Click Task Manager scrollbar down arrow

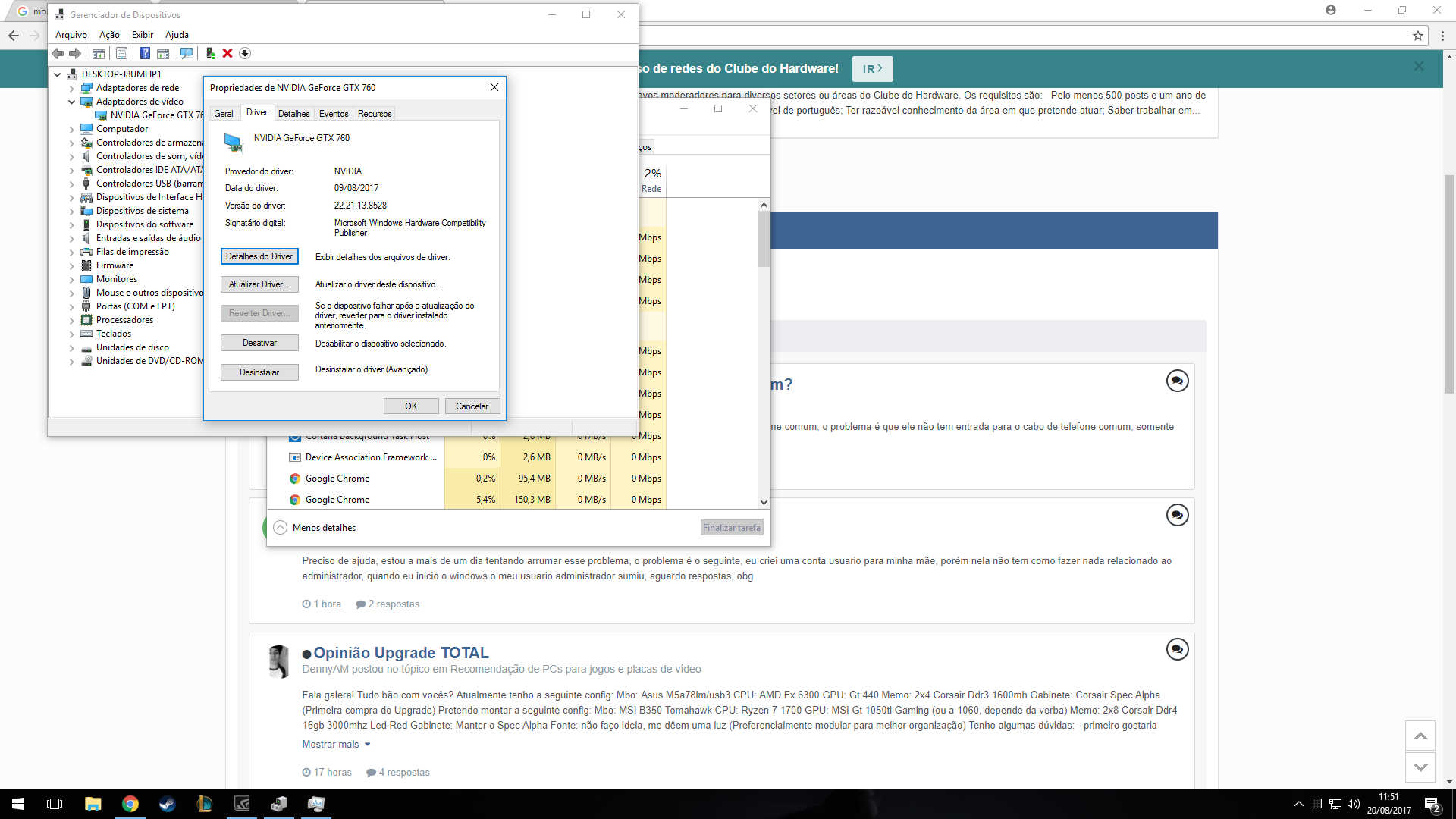coord(764,502)
